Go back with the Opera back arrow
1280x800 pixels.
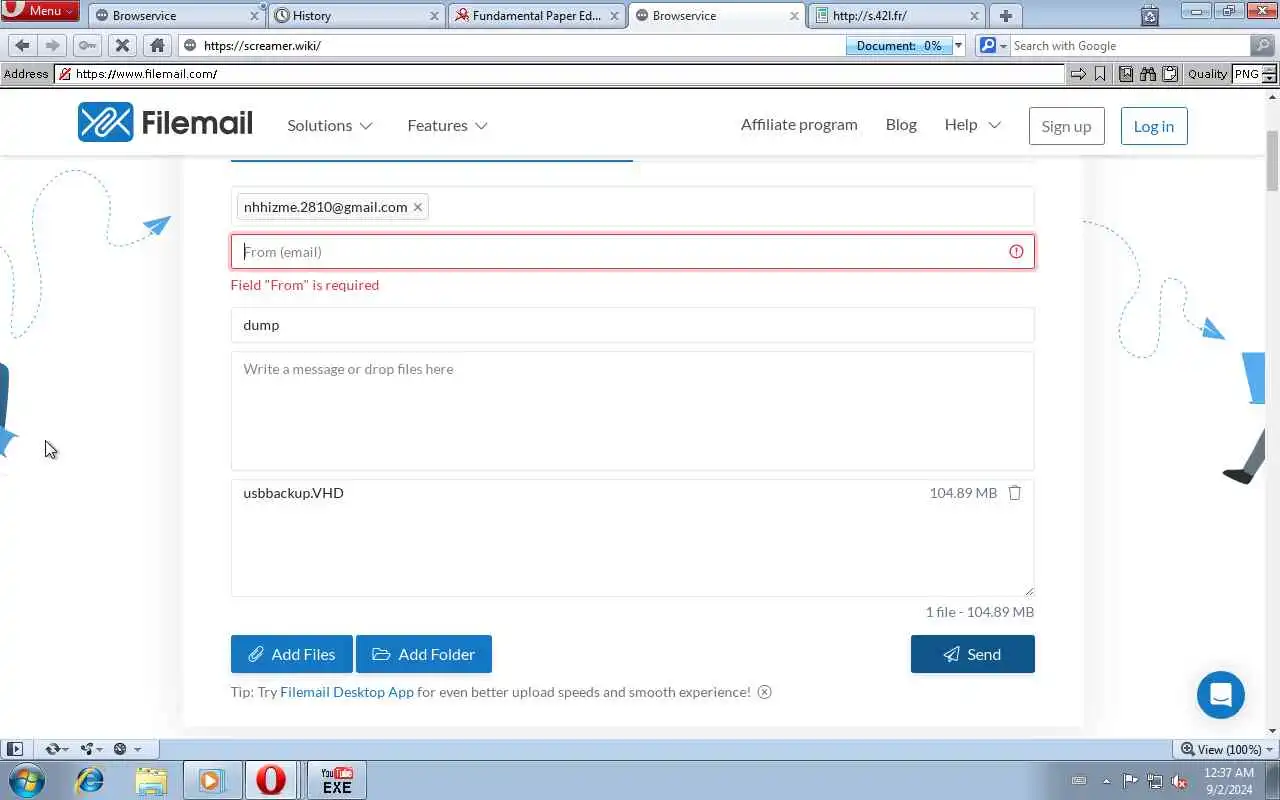point(22,45)
